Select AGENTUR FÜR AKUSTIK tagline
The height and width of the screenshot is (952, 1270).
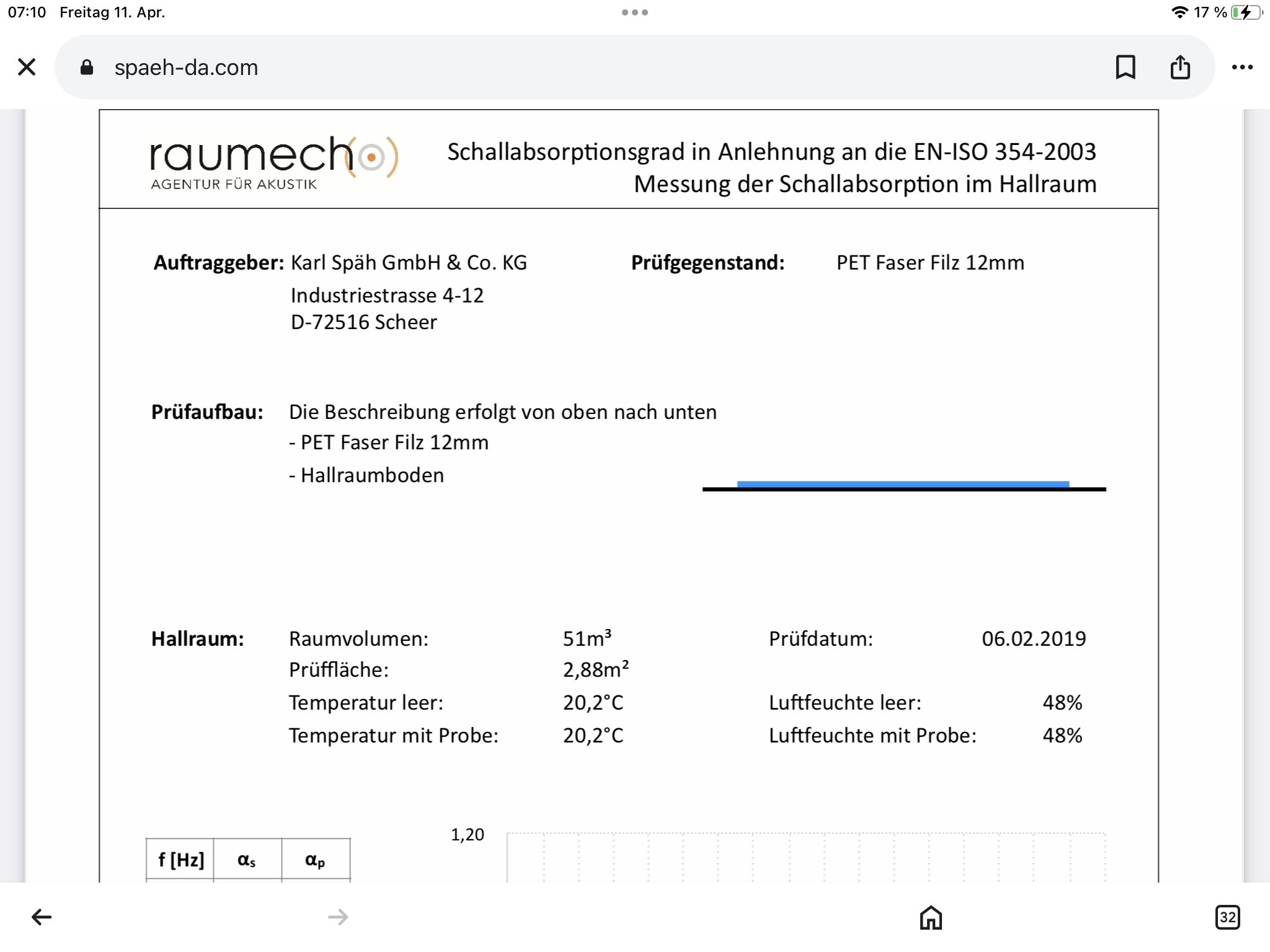click(x=234, y=184)
